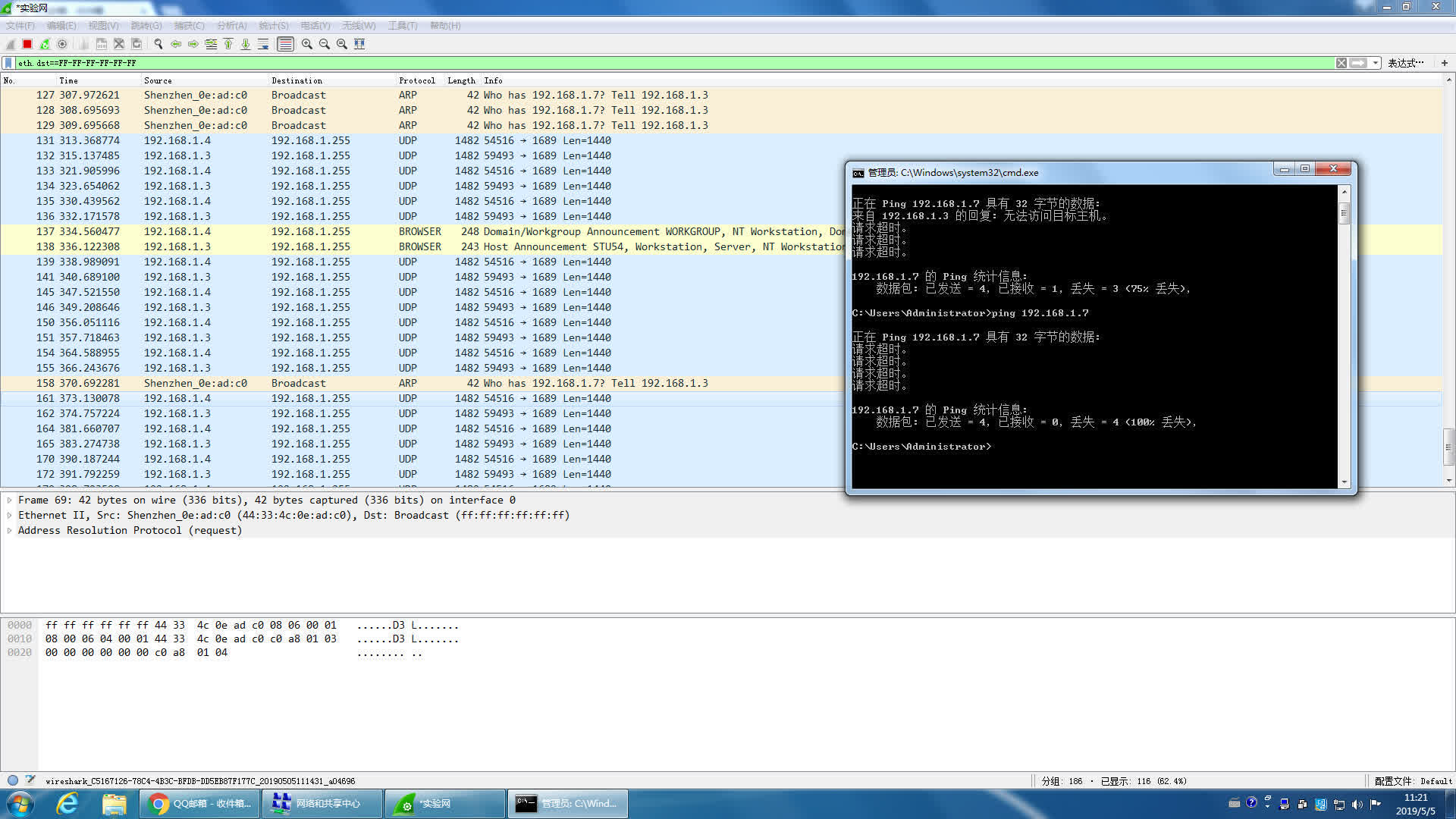Open capture options gear icon
1456x819 pixels.
pos(62,44)
